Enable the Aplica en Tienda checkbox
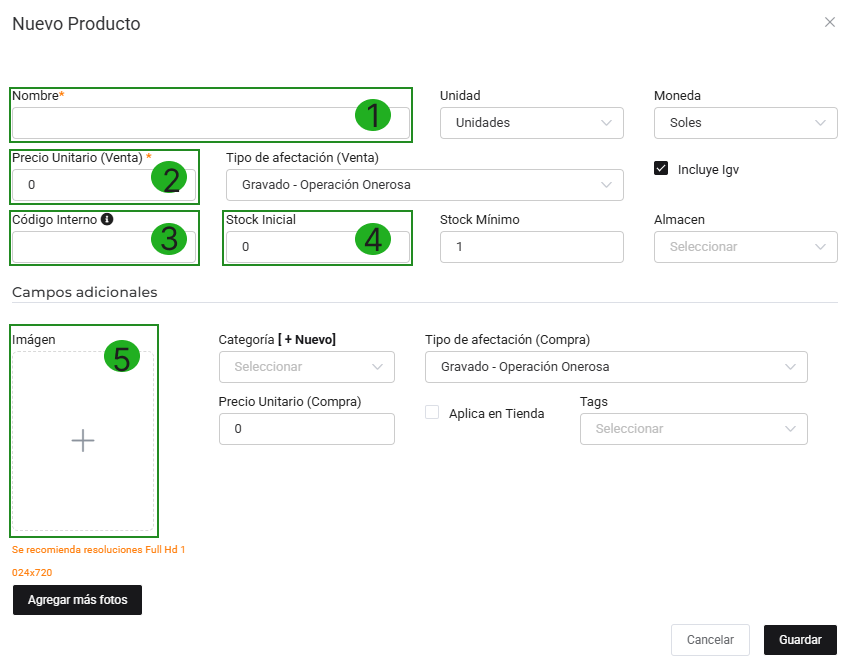Image resolution: width=850 pixels, height=662 pixels. pyautogui.click(x=432, y=412)
